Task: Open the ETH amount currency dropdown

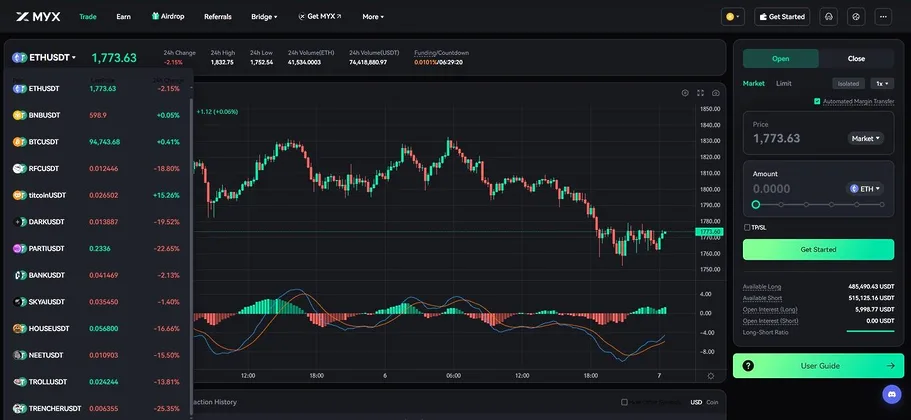Action: 866,188
